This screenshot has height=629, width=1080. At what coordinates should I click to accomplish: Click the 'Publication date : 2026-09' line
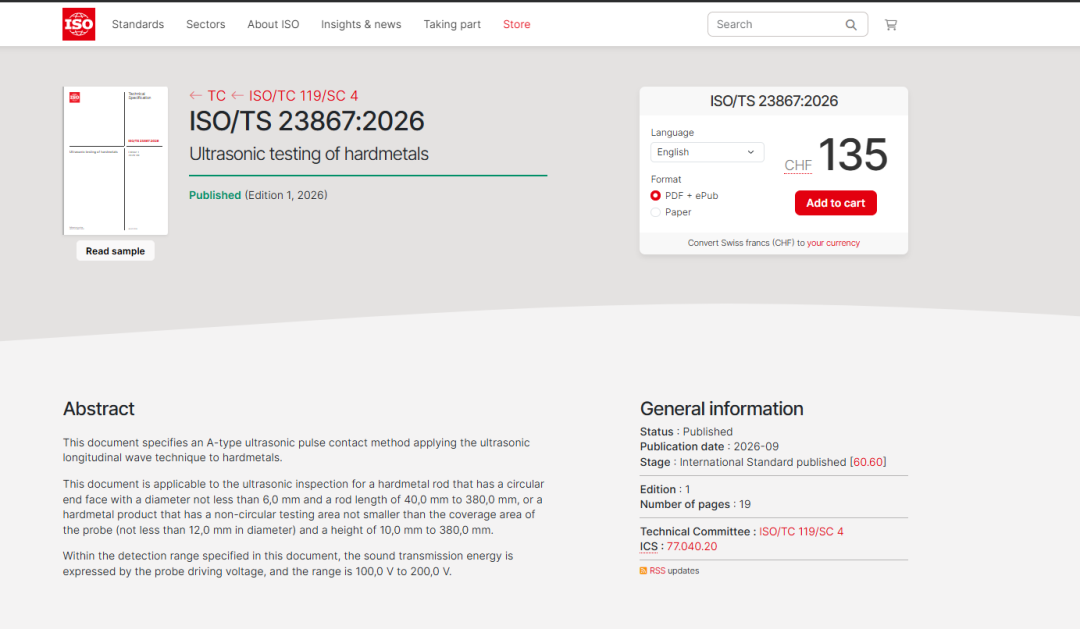(709, 446)
